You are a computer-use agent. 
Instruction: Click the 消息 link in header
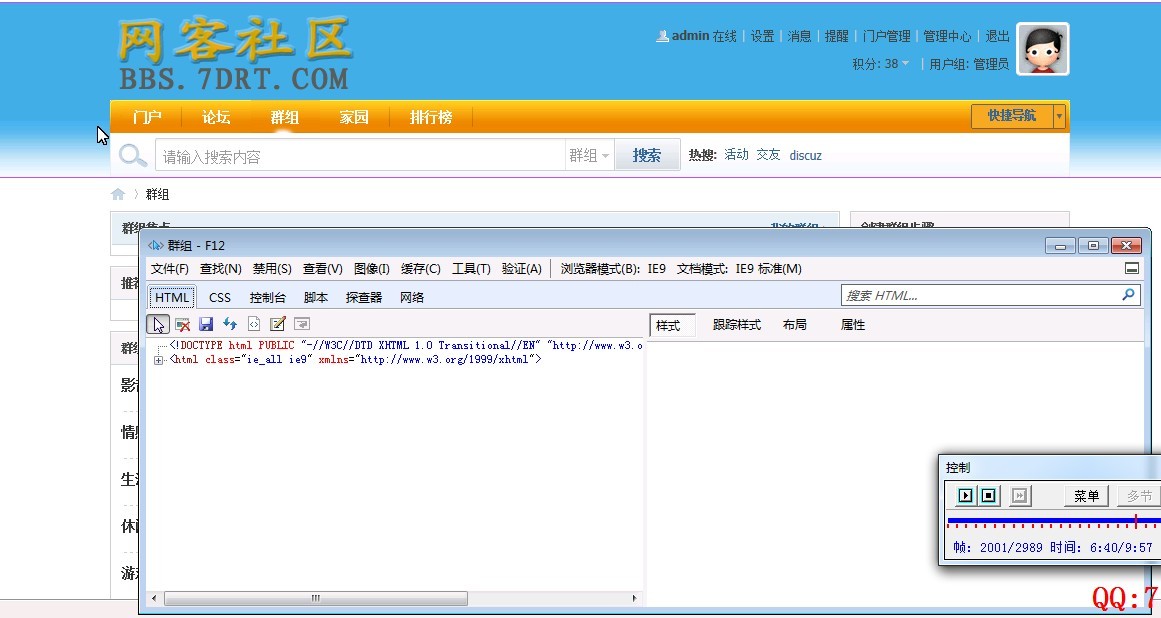point(799,36)
